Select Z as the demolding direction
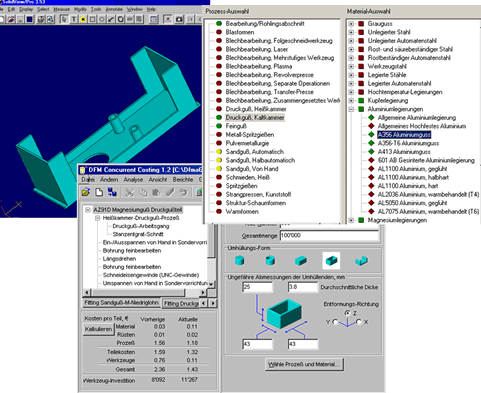 tap(347, 313)
